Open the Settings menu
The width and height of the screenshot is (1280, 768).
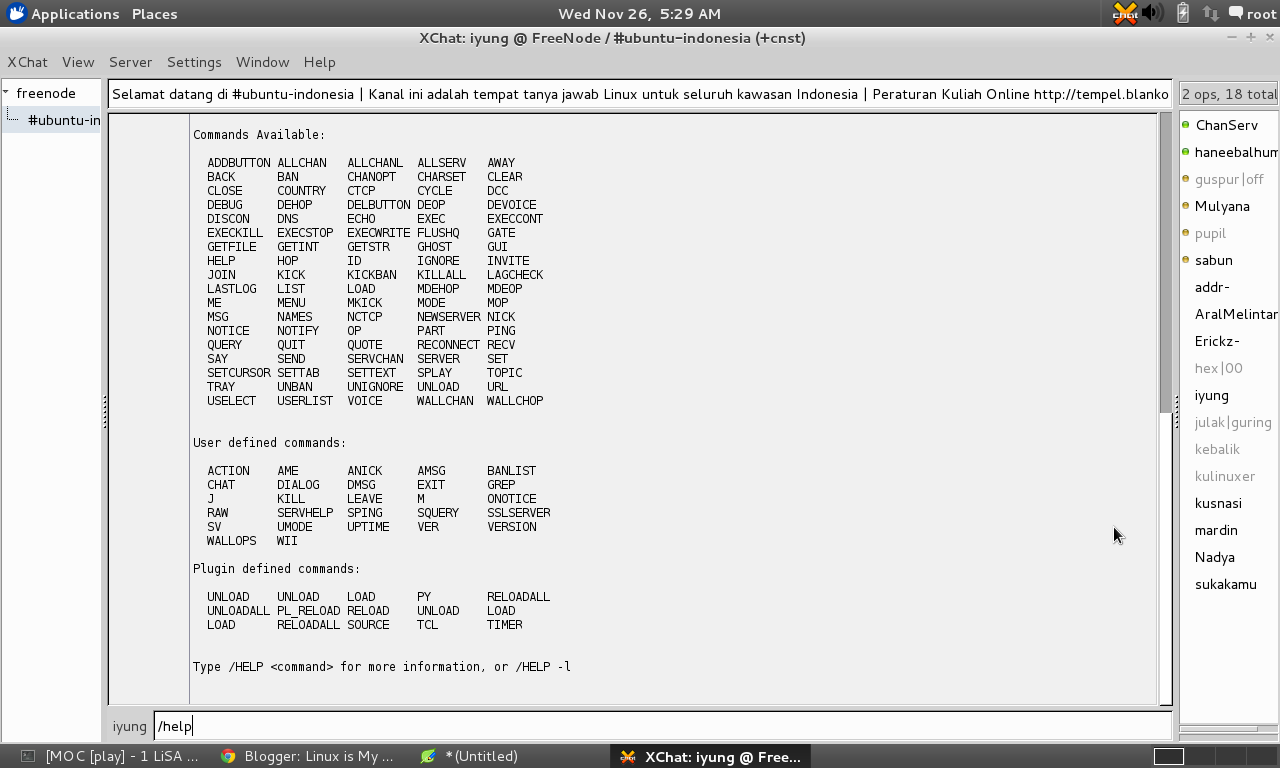pyautogui.click(x=194, y=62)
